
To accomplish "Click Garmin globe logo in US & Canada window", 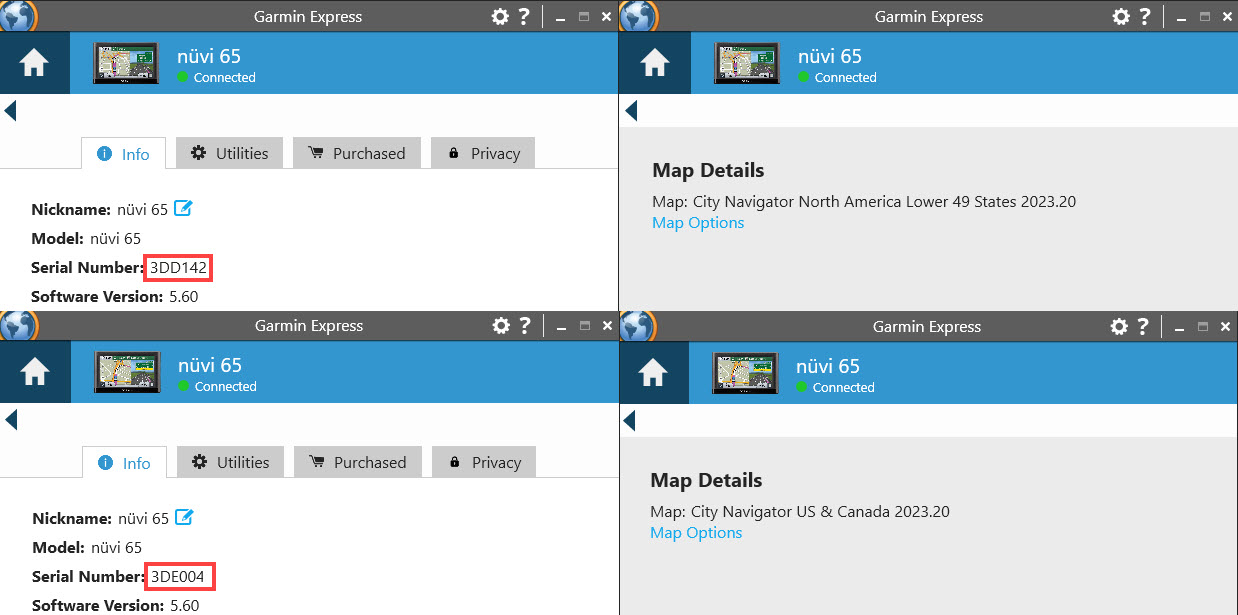I will 639,326.
